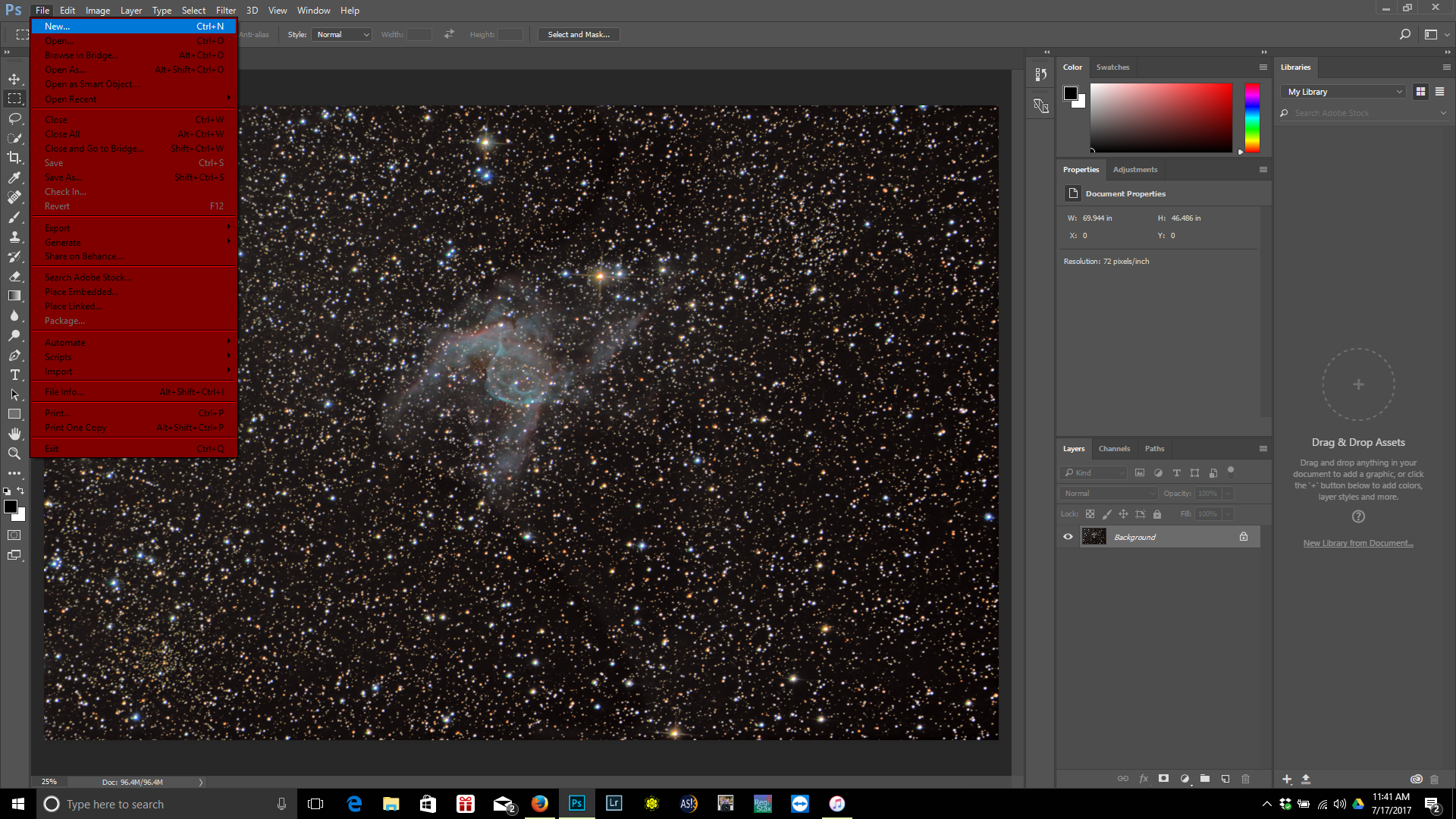
Task: Swap the Width and Height values
Action: click(x=449, y=34)
